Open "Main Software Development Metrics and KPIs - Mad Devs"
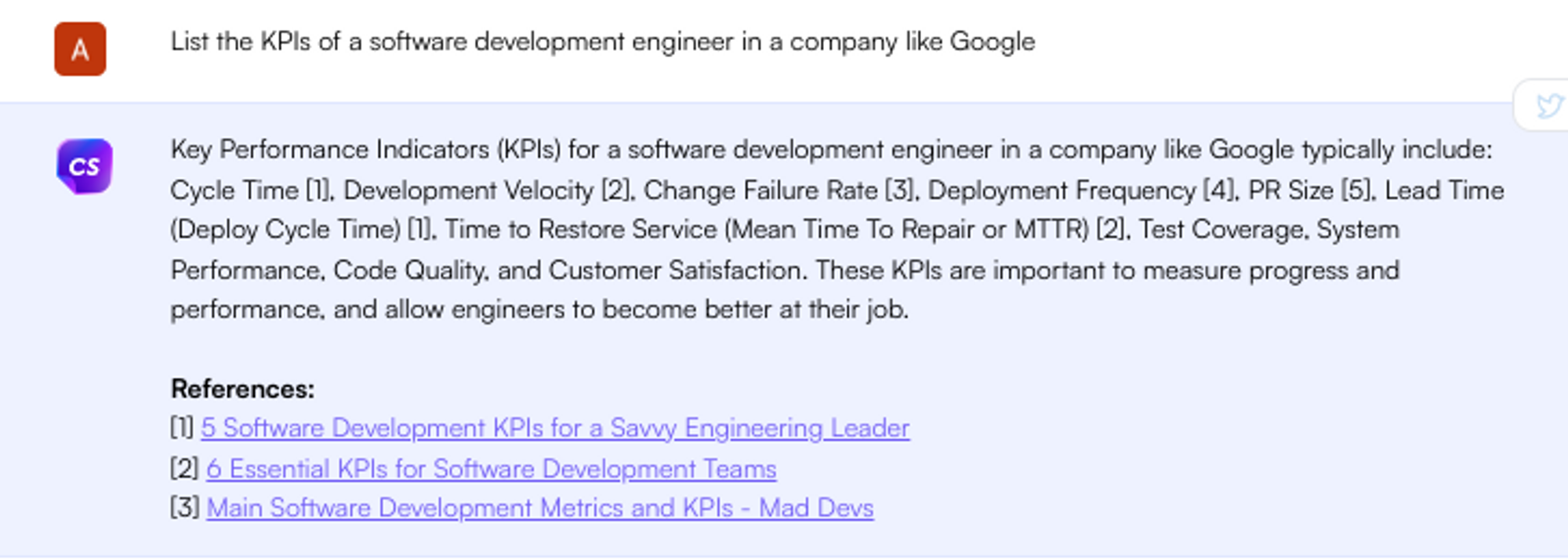Image resolution: width=1568 pixels, height=559 pixels. 539,507
